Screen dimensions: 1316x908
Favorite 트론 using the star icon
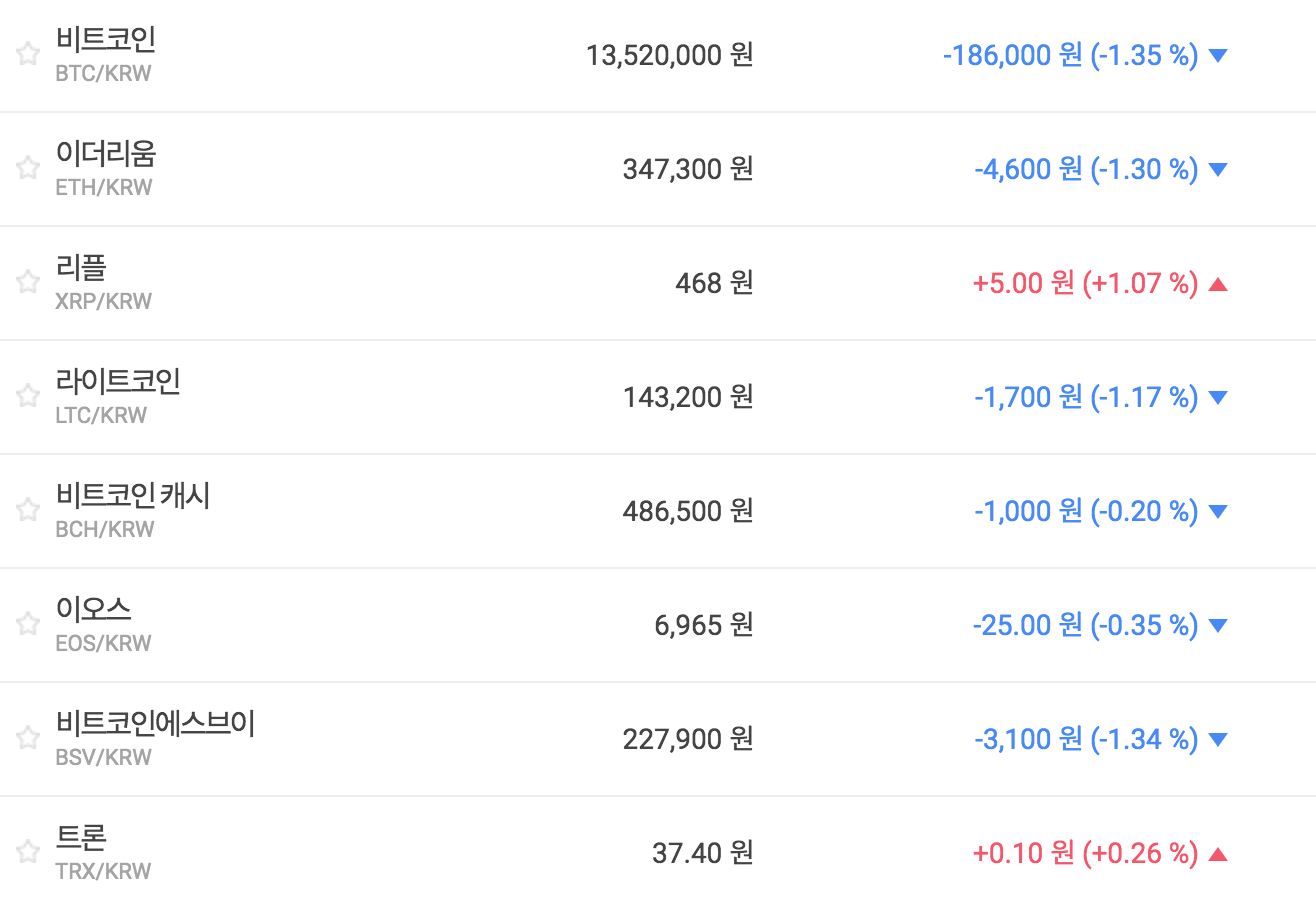click(27, 853)
